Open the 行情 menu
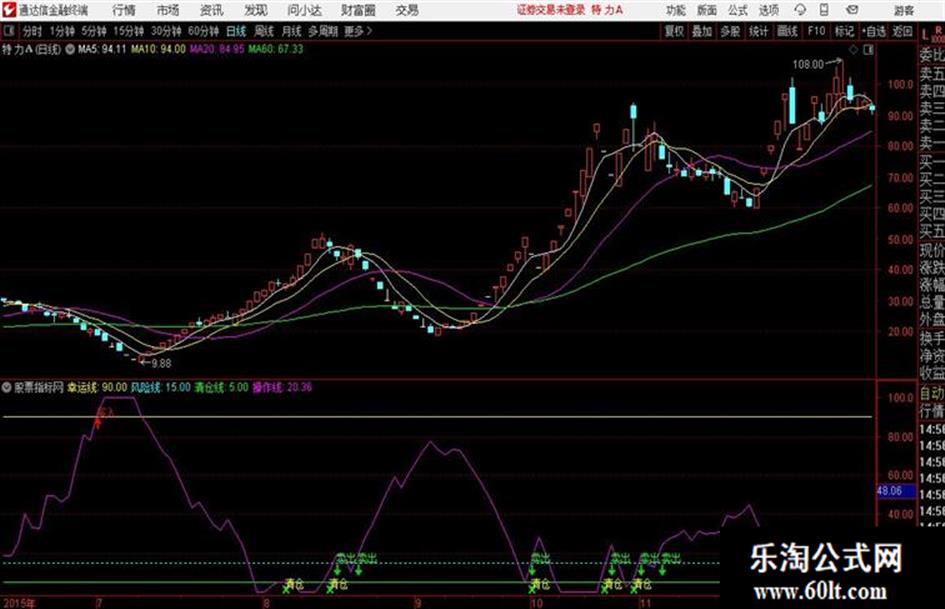945x609 pixels. pyautogui.click(x=124, y=10)
